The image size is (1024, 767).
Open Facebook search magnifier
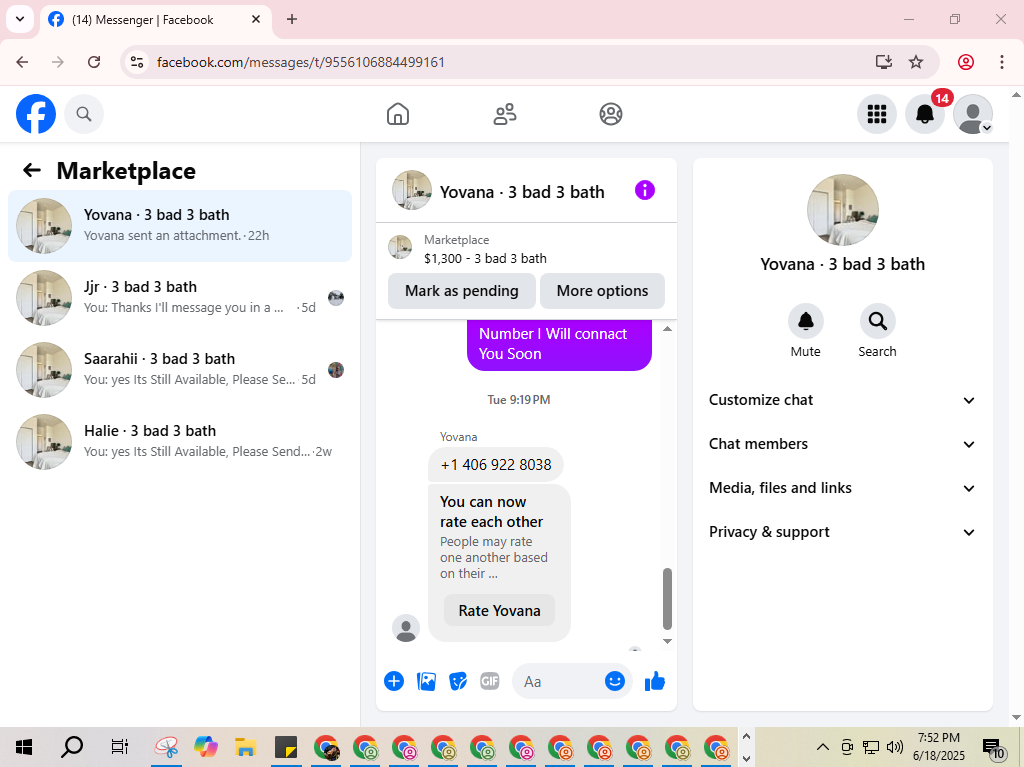click(x=84, y=114)
